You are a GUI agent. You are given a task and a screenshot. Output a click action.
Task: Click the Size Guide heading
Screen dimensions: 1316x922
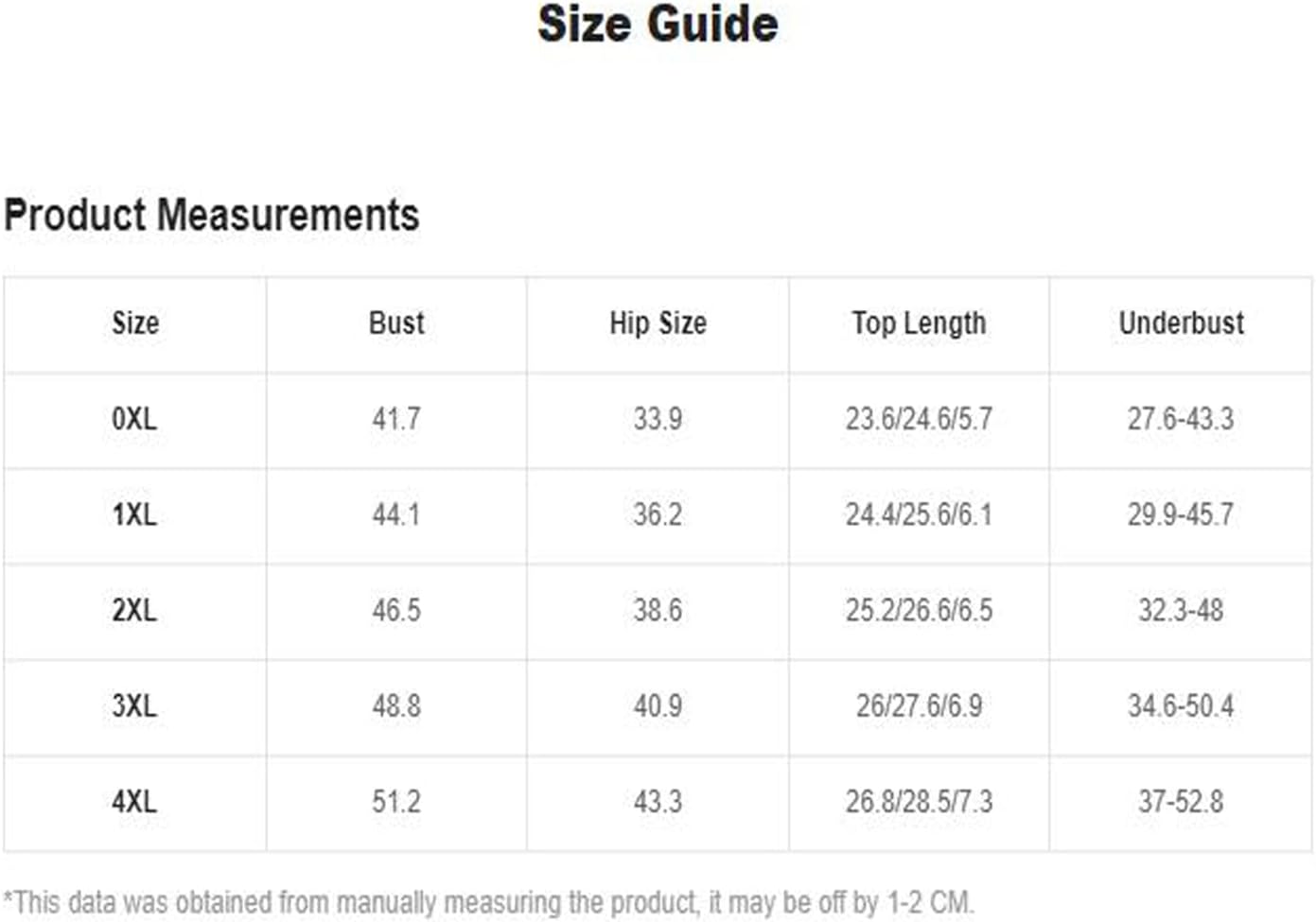click(658, 25)
